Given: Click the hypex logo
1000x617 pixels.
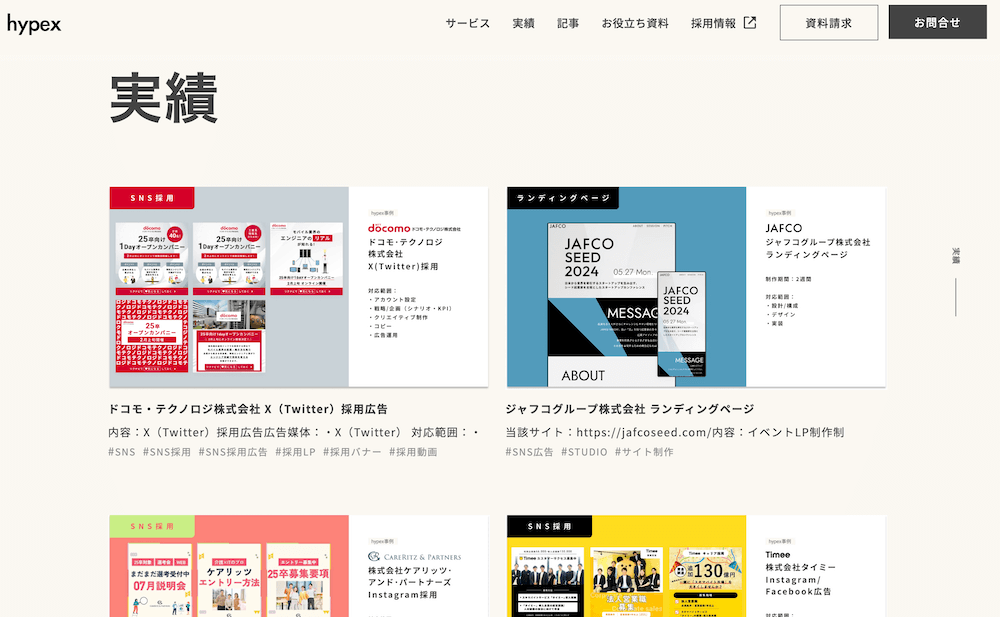Looking at the screenshot, I should 34,24.
